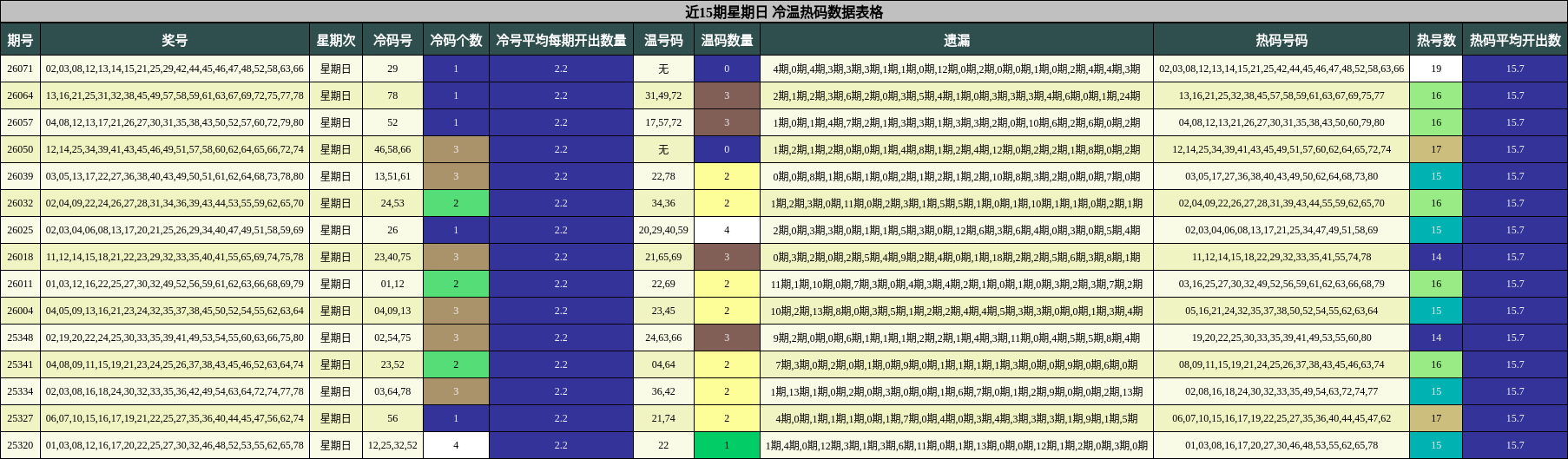The height and width of the screenshot is (459, 1568).
Task: Select period number cell '26018'
Action: [x=20, y=257]
